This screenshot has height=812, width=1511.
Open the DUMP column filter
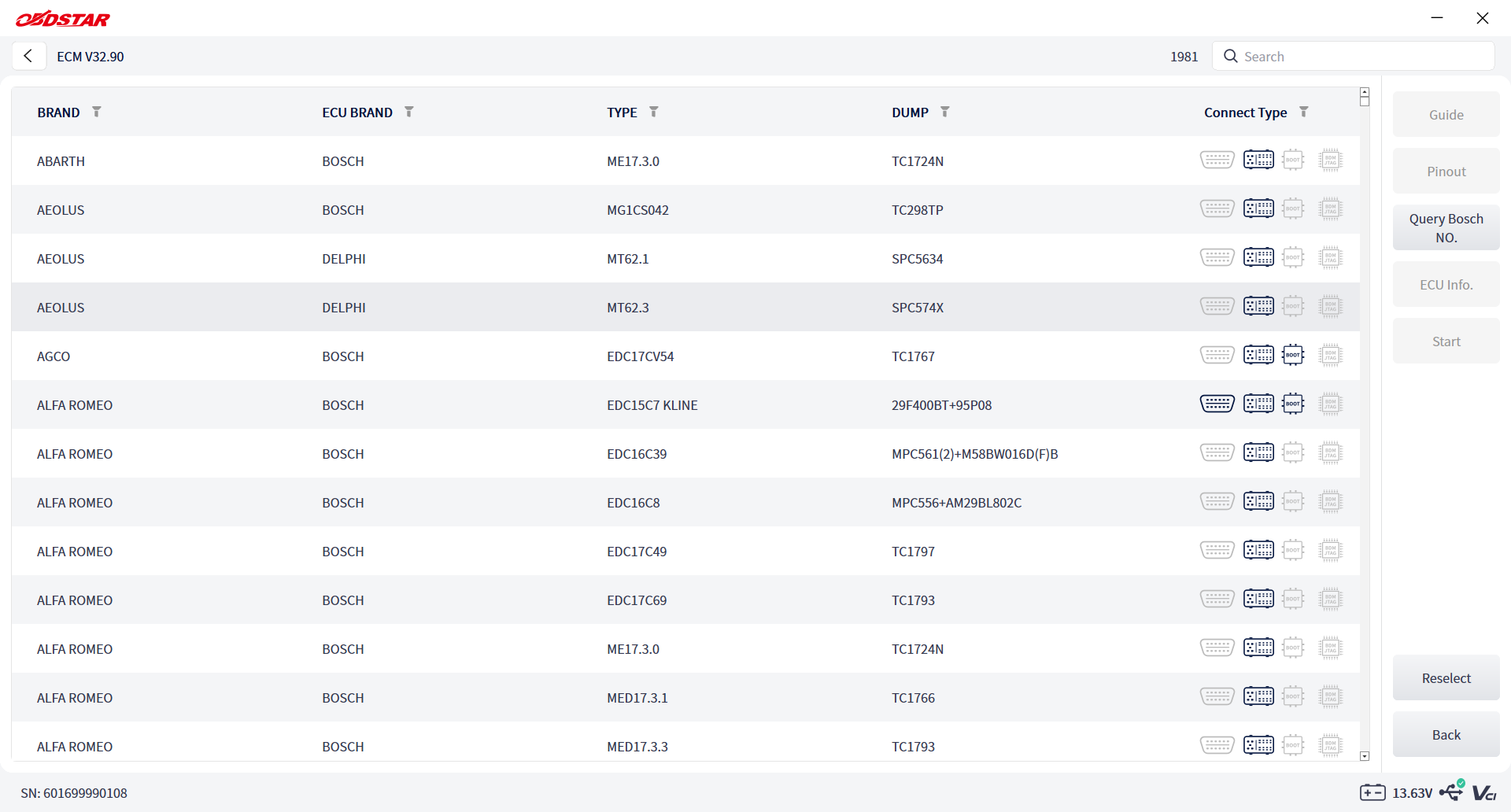click(x=945, y=112)
